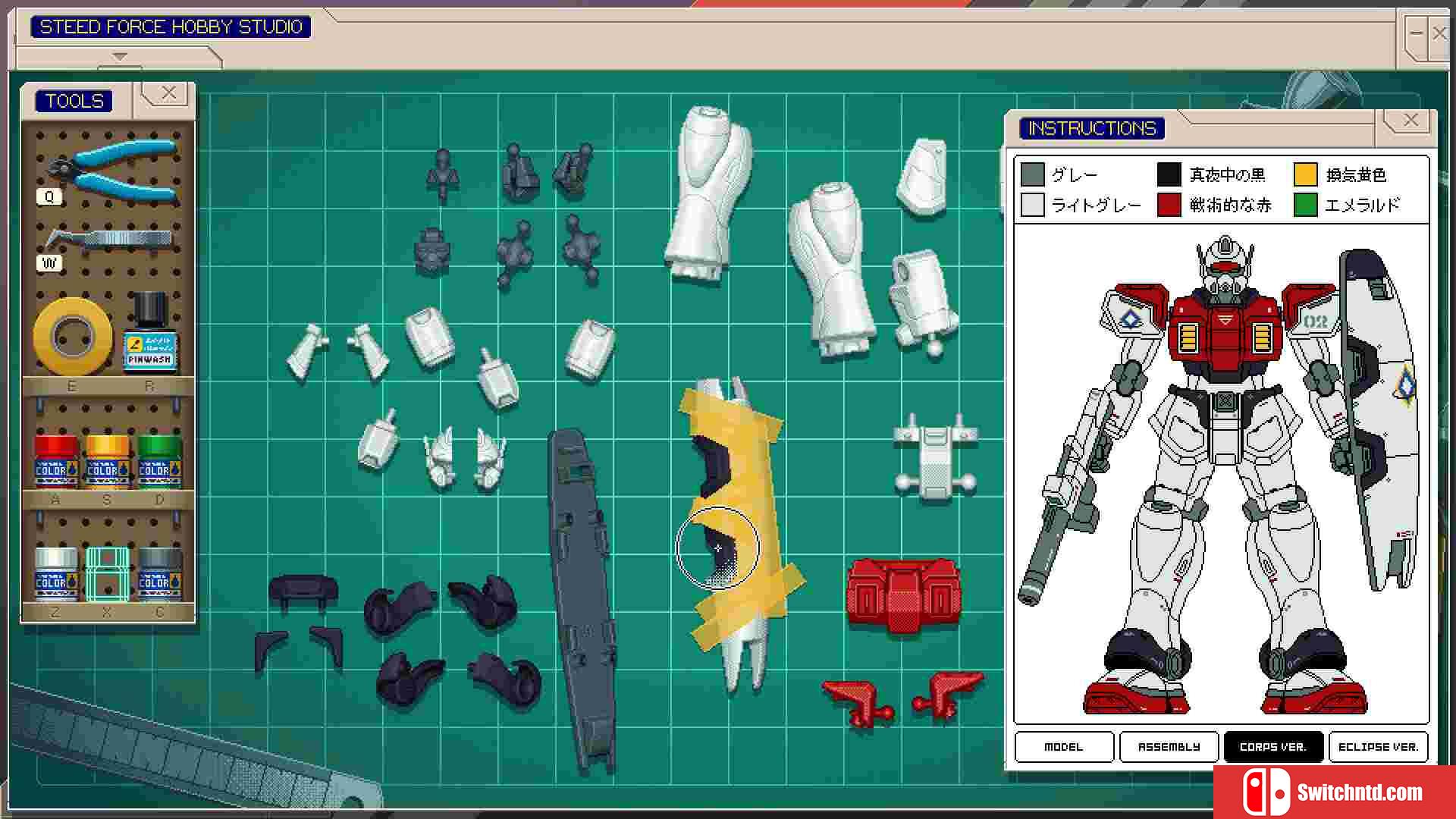Click the robot reference illustration
1456x819 pixels.
tap(1221, 474)
